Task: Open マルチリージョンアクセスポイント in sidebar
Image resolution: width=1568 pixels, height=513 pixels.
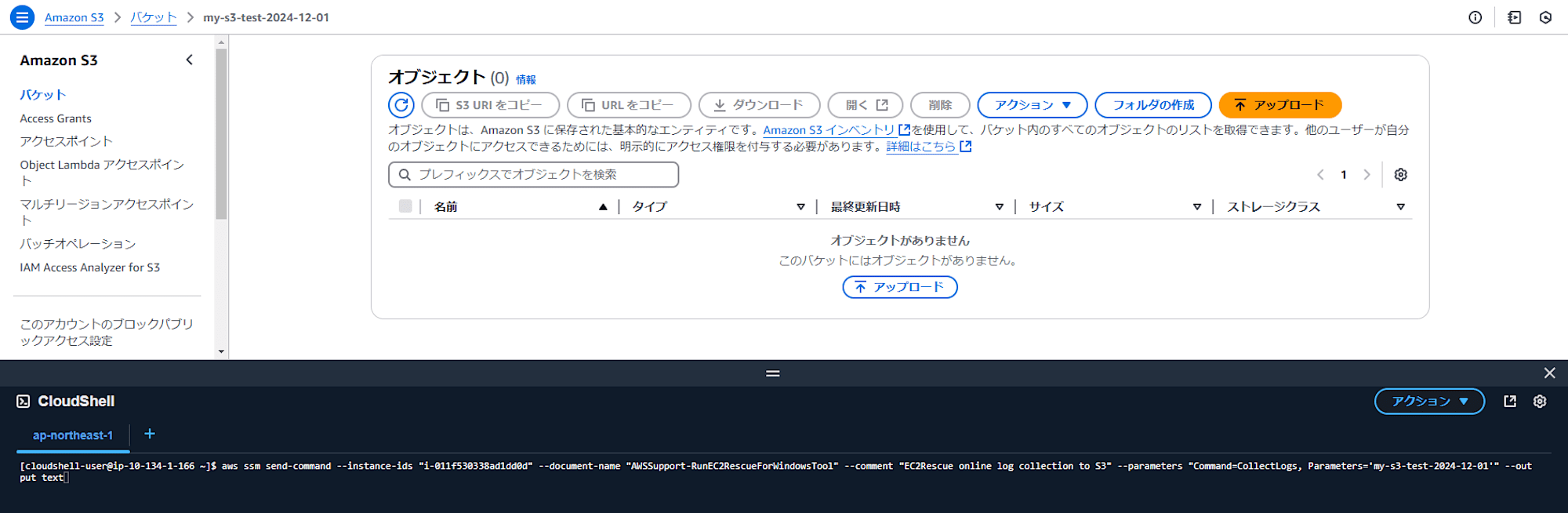Action: [x=107, y=212]
